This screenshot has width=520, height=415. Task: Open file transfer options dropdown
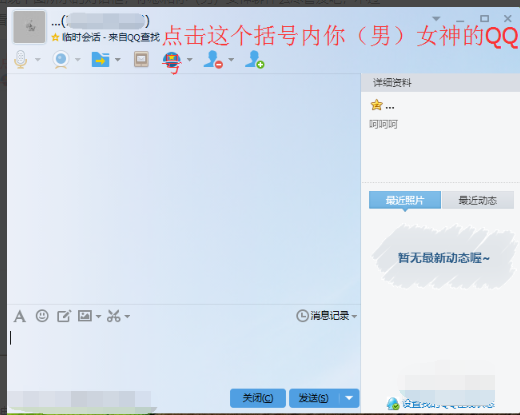click(x=118, y=60)
